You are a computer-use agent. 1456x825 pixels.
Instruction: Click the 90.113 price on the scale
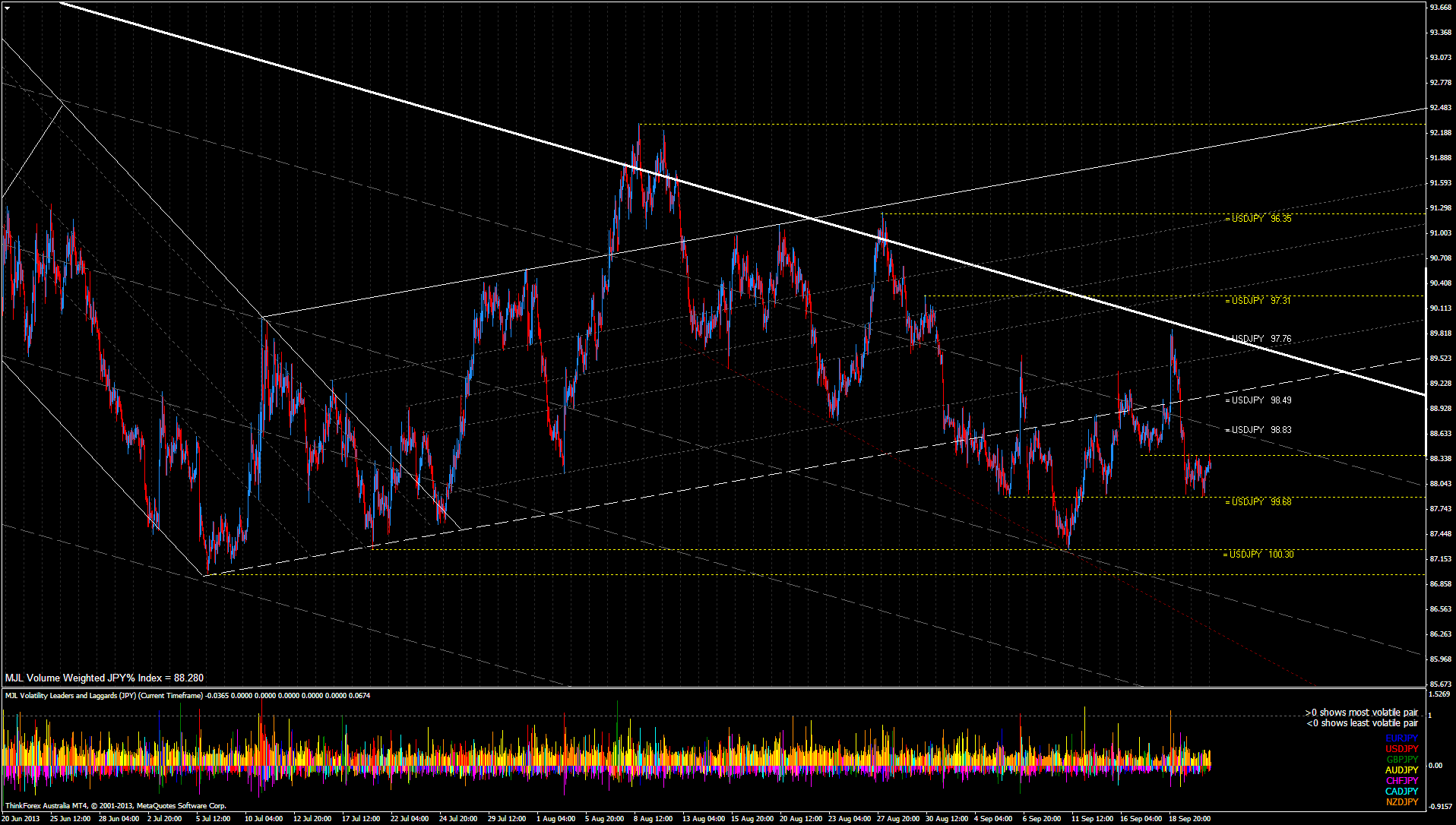(x=1441, y=308)
